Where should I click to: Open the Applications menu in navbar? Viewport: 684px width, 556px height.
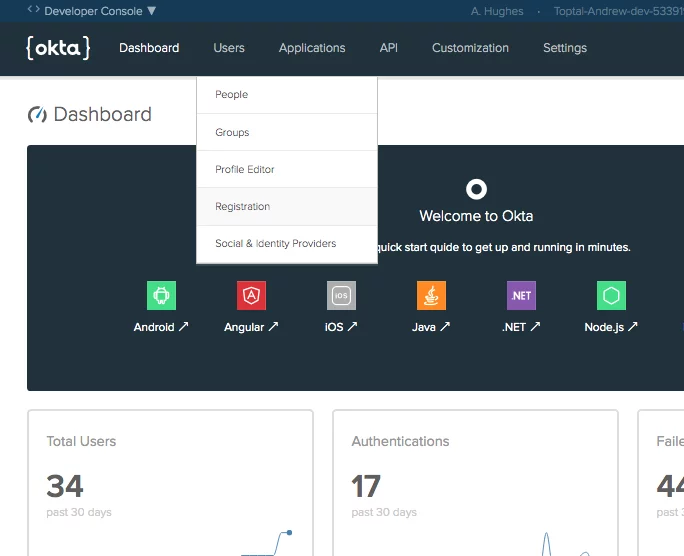tap(312, 48)
